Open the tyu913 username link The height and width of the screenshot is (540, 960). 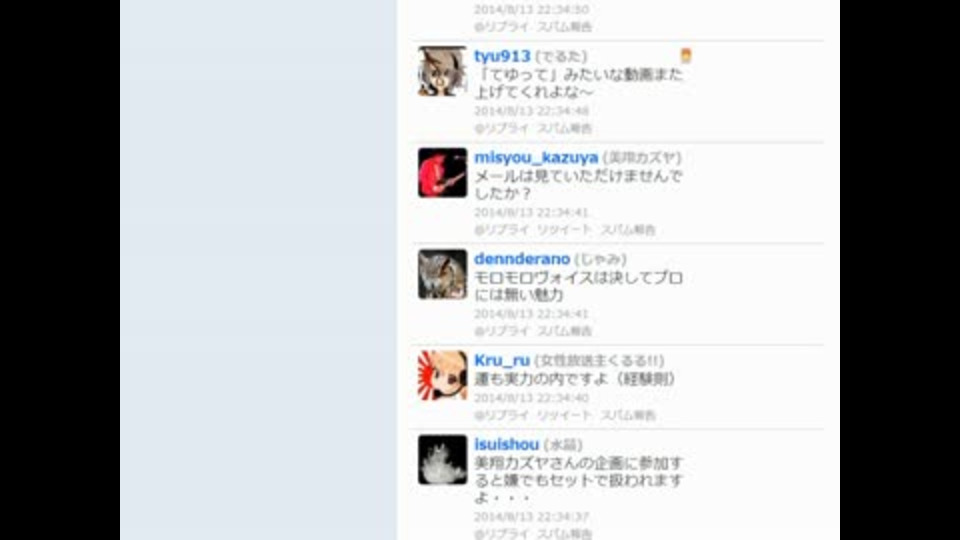502,56
